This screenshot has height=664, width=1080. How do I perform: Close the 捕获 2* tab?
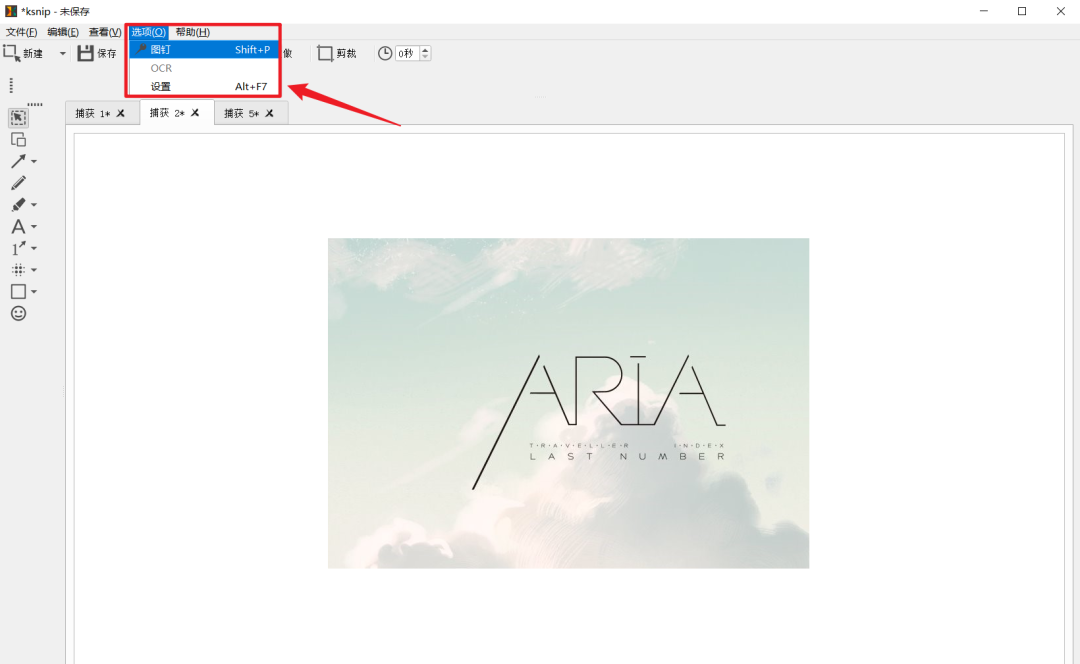[x=195, y=112]
